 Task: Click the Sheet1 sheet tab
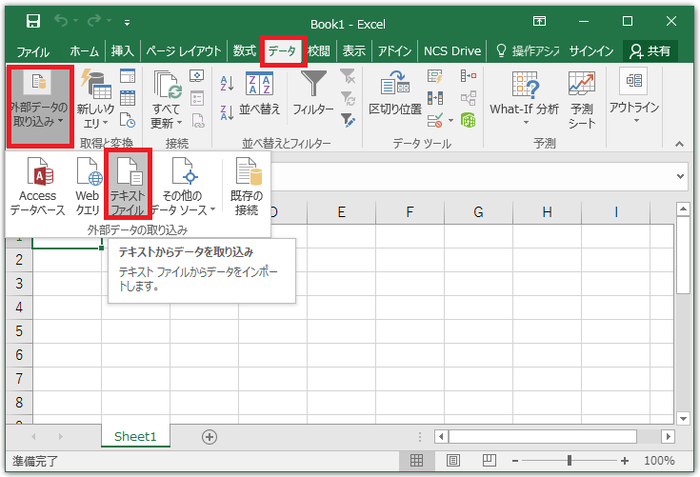click(x=135, y=436)
